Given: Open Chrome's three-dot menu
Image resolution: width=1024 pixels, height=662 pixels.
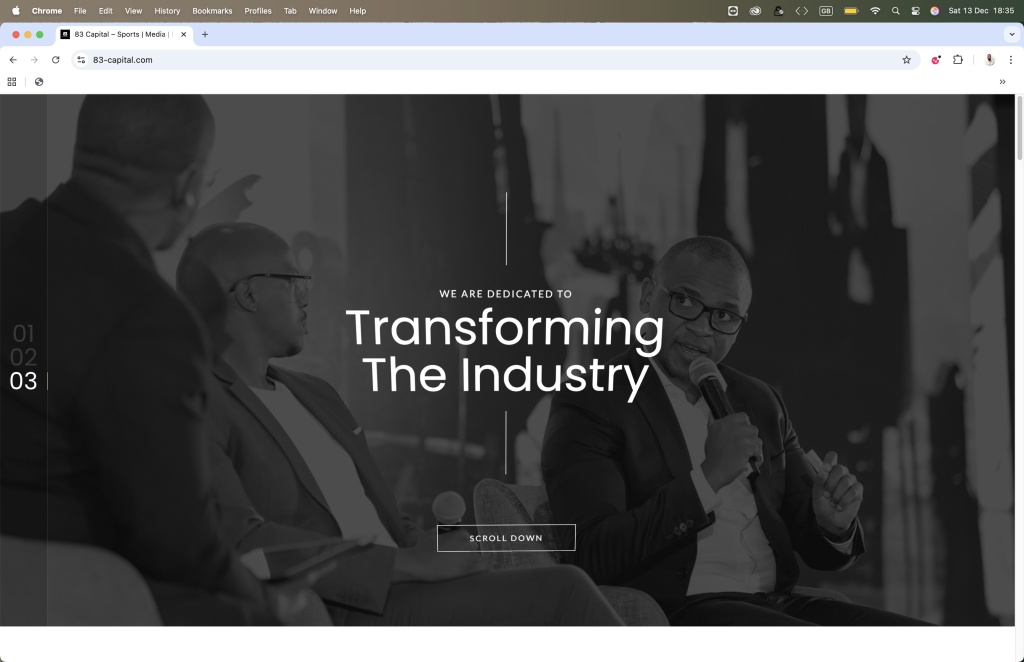Looking at the screenshot, I should 1011,60.
